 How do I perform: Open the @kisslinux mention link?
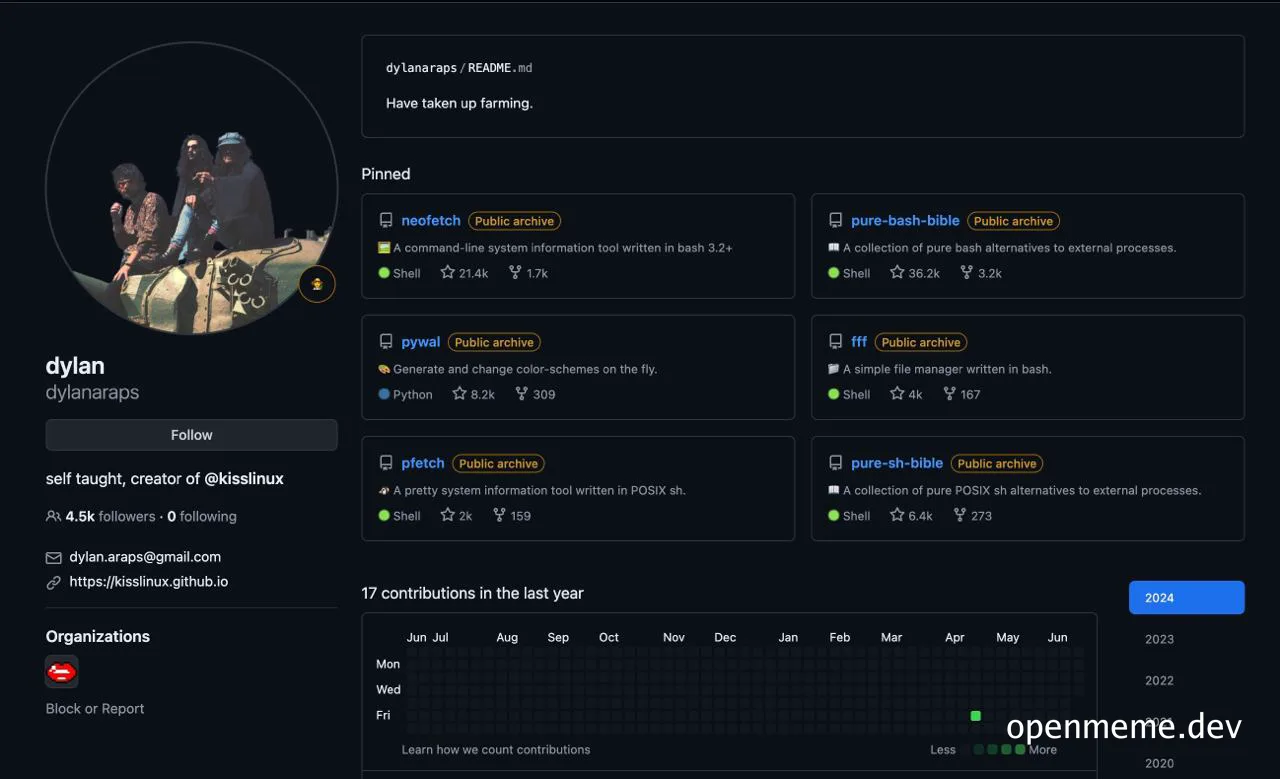pyautogui.click(x=244, y=479)
